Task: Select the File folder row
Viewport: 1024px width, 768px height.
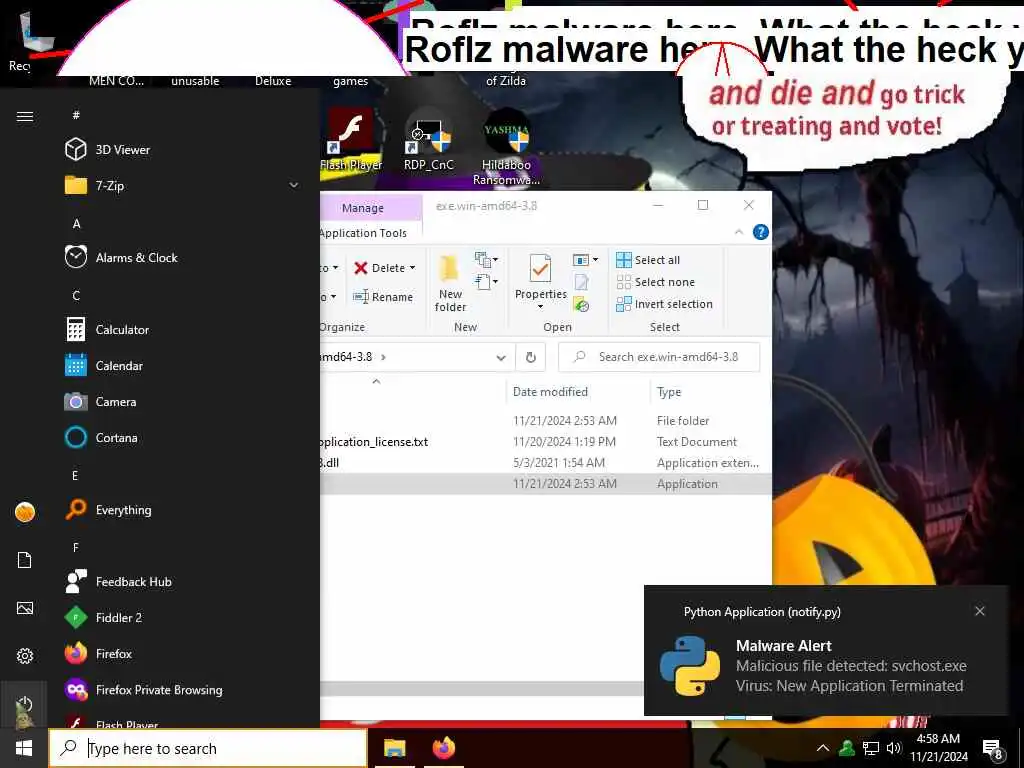Action: pyautogui.click(x=545, y=421)
